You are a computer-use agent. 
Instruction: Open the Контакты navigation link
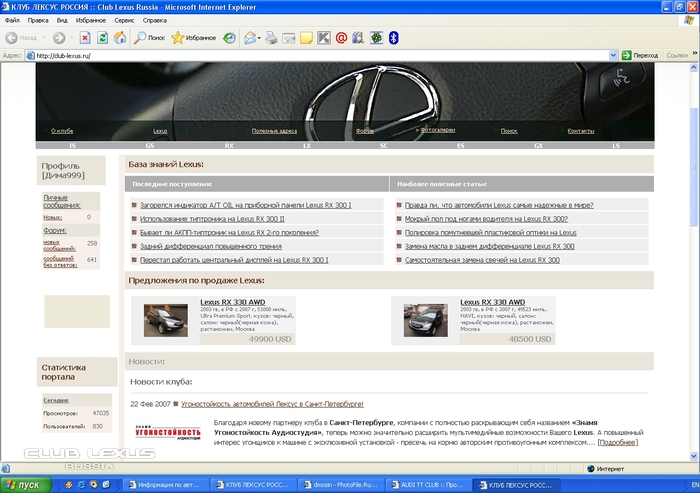pos(580,131)
